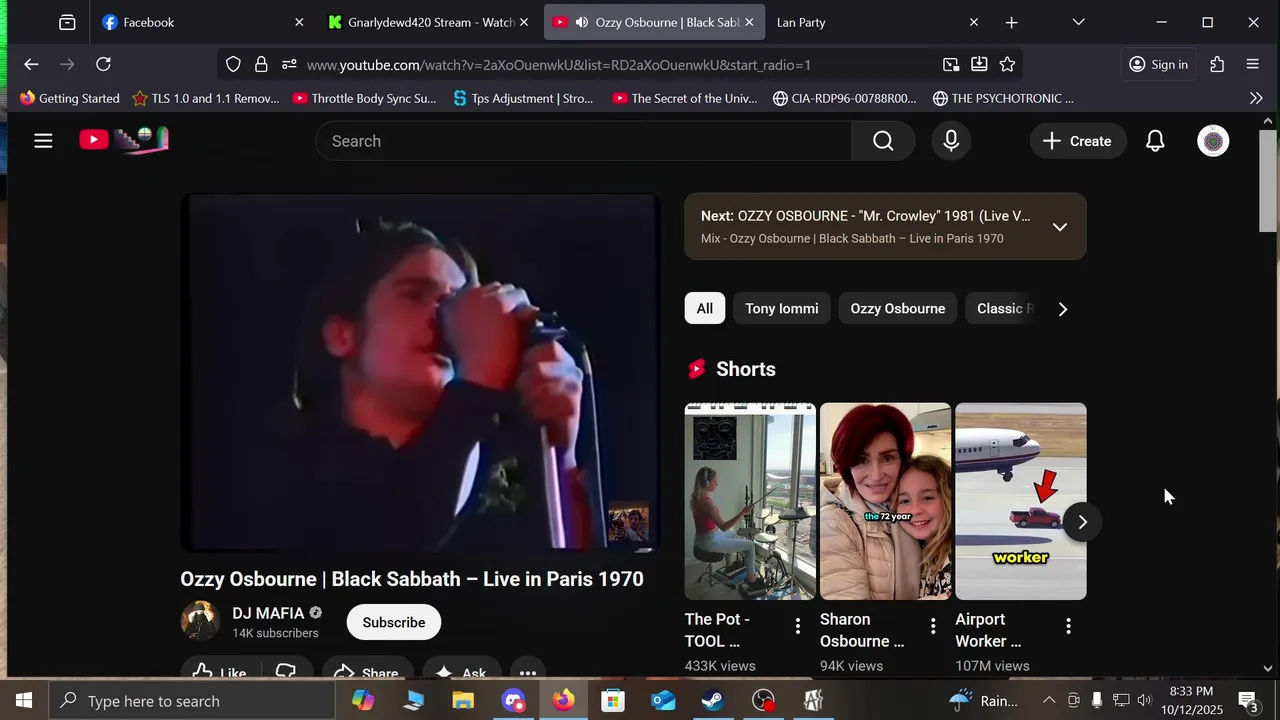This screenshot has width=1280, height=720.
Task: List all tabs dropdown arrow
Action: tap(1078, 22)
